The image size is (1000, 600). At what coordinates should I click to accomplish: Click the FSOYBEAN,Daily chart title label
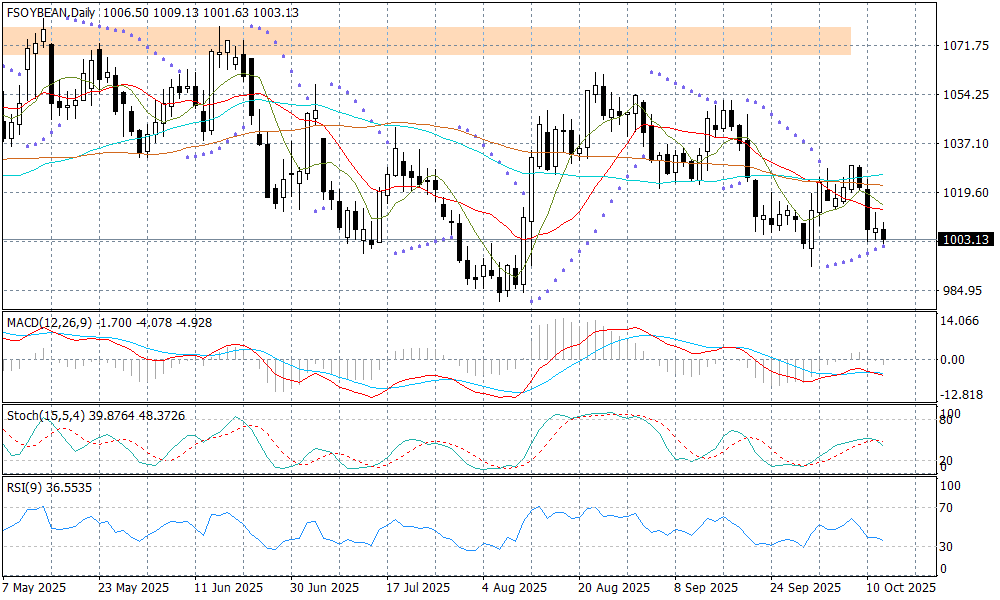50,11
